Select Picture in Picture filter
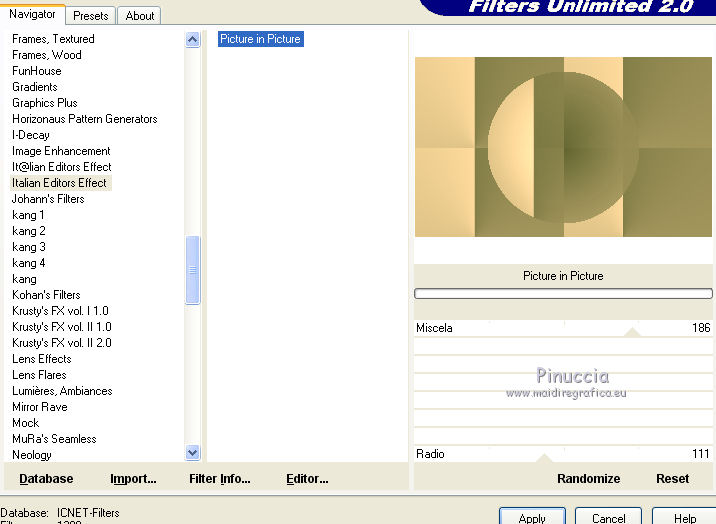Viewport: 716px width, 524px height. click(x=260, y=39)
